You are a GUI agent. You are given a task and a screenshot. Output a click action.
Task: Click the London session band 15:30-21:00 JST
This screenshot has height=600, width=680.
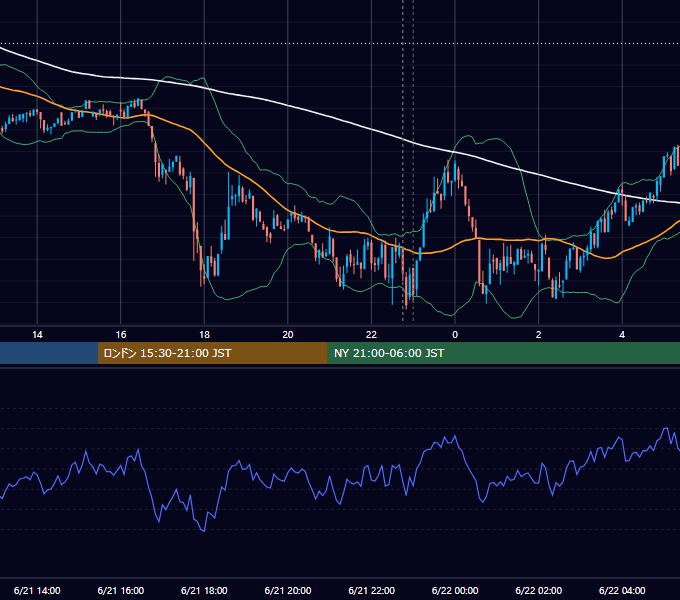212,353
